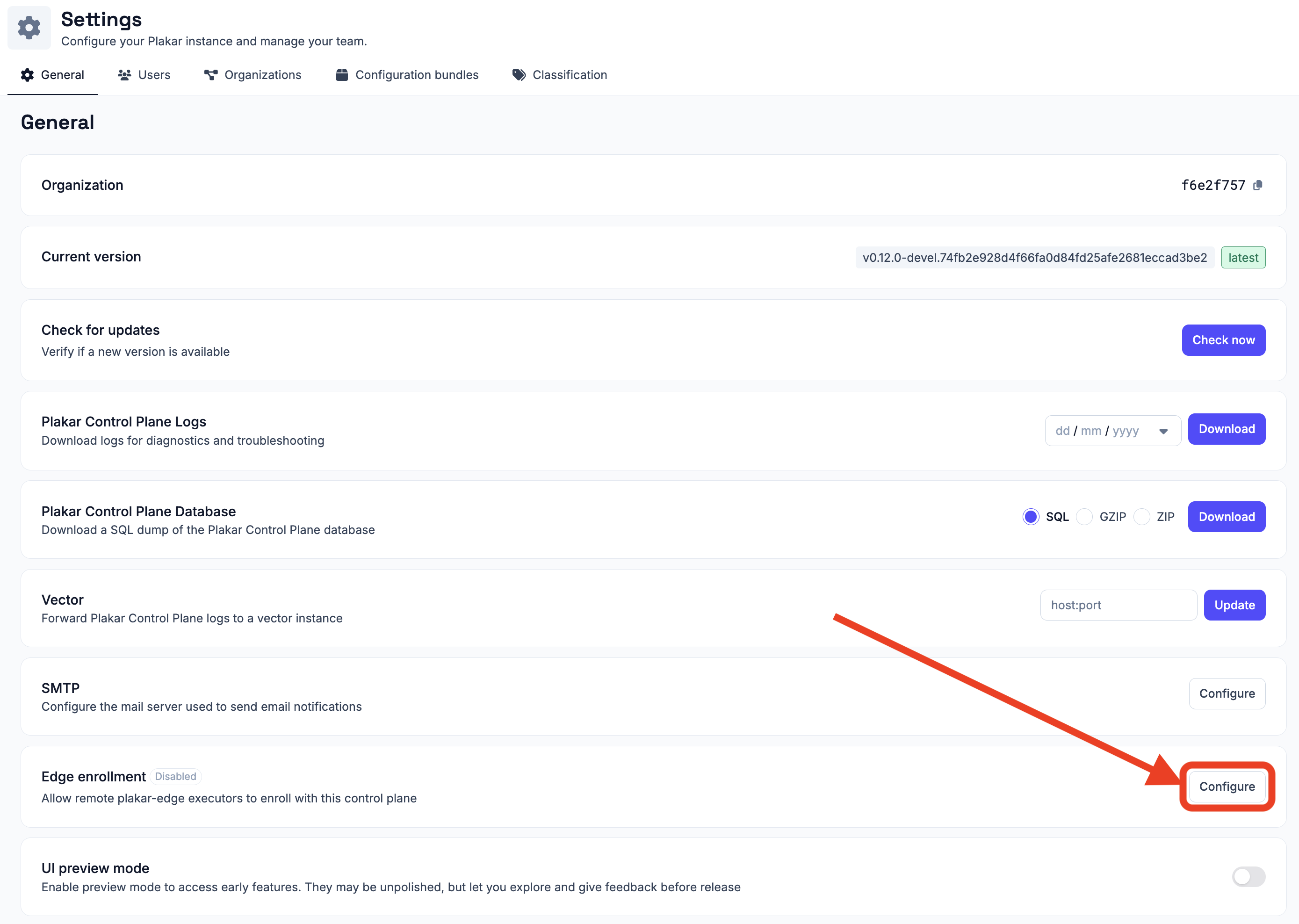Select the GZIP format radio button

point(1084,517)
